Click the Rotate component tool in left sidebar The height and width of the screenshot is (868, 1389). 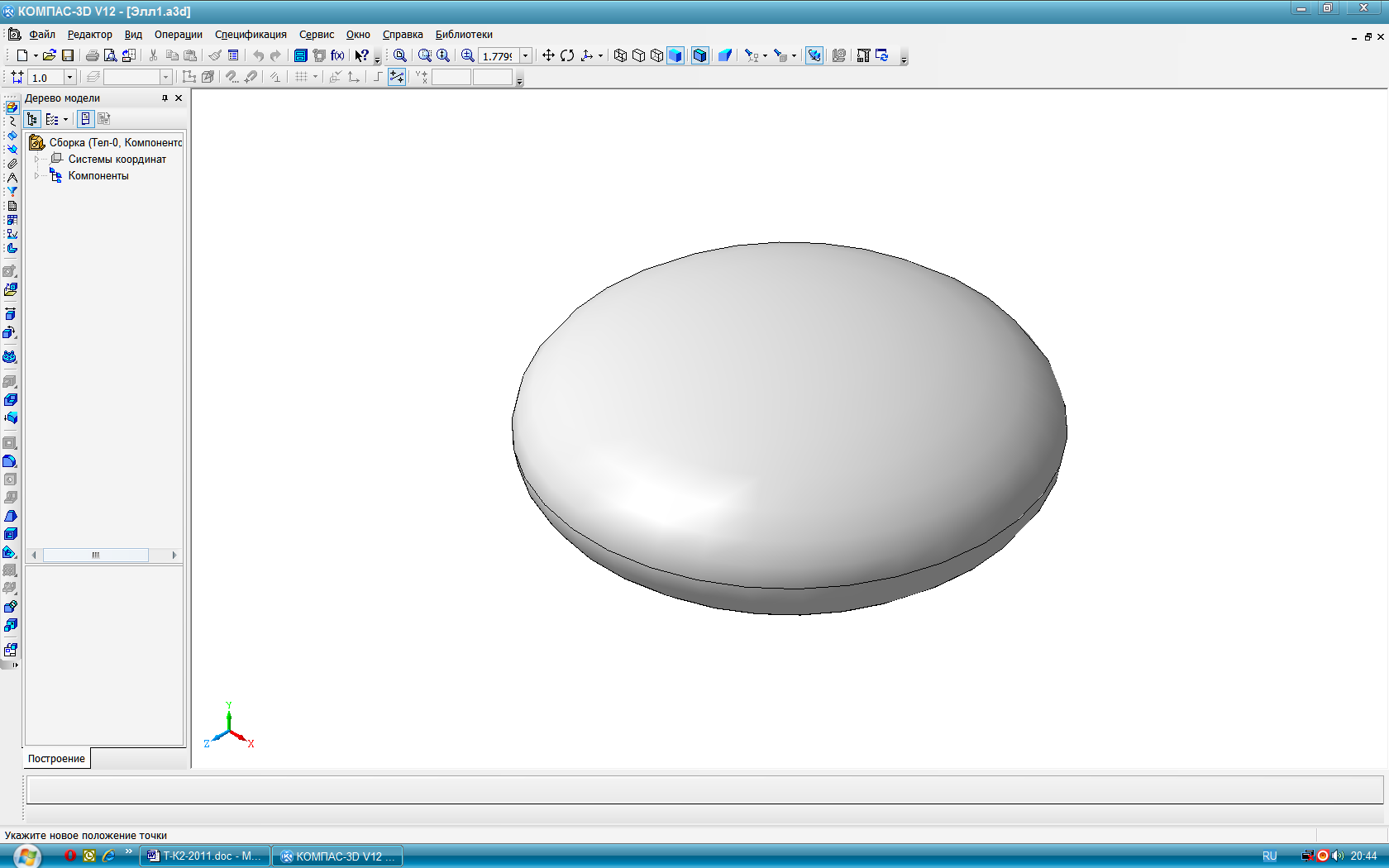[10, 332]
